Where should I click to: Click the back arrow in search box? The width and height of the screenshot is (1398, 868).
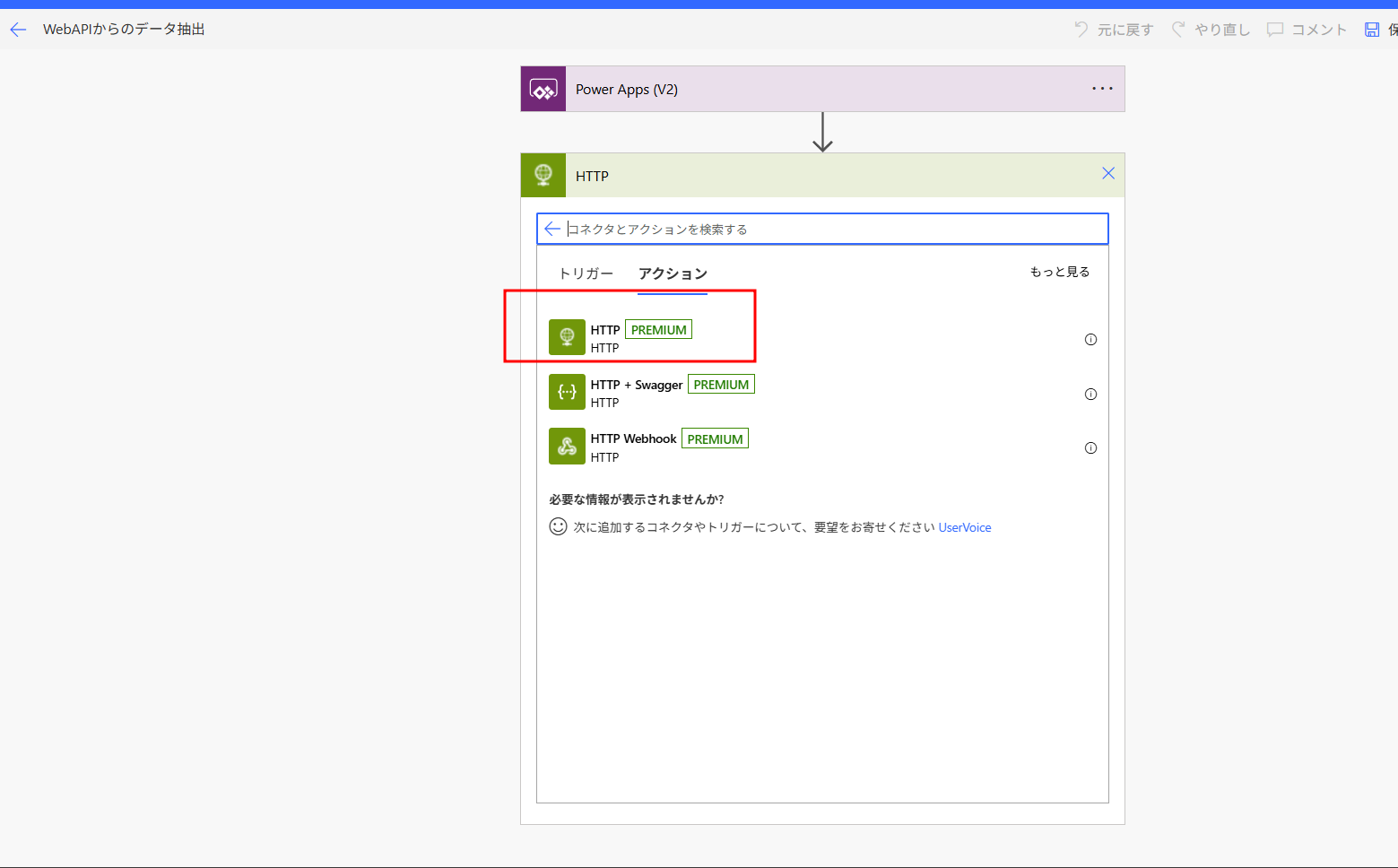point(552,229)
